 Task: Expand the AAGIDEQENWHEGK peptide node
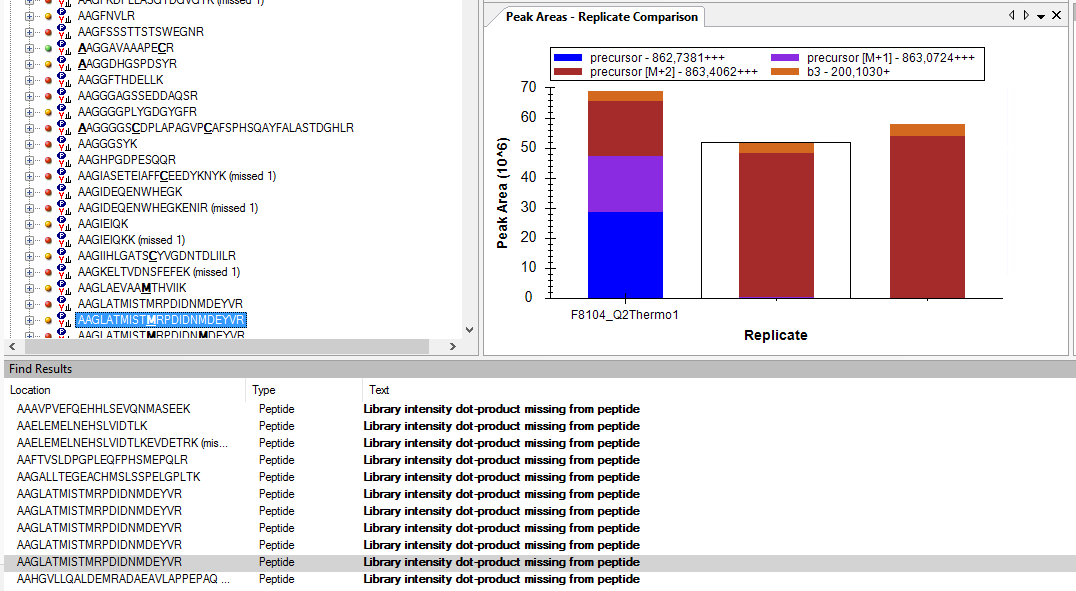point(29,192)
